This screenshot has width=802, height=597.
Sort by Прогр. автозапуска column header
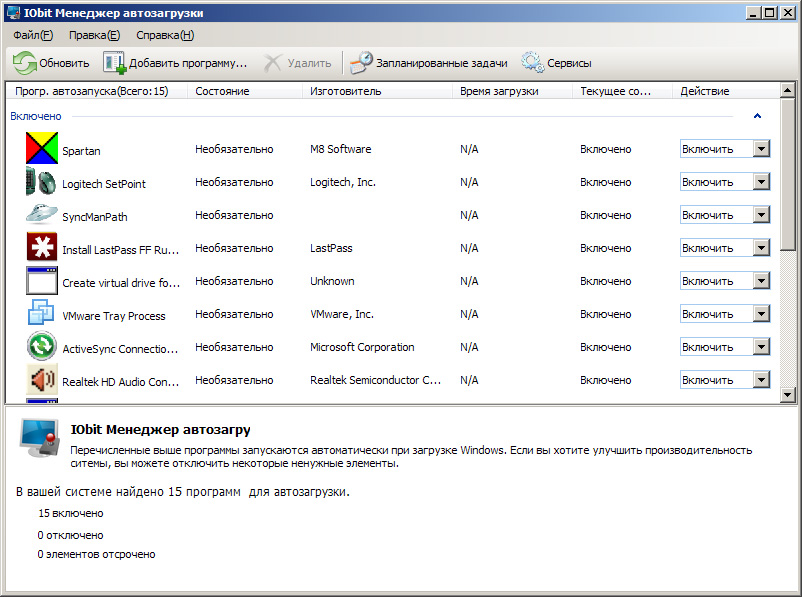97,91
